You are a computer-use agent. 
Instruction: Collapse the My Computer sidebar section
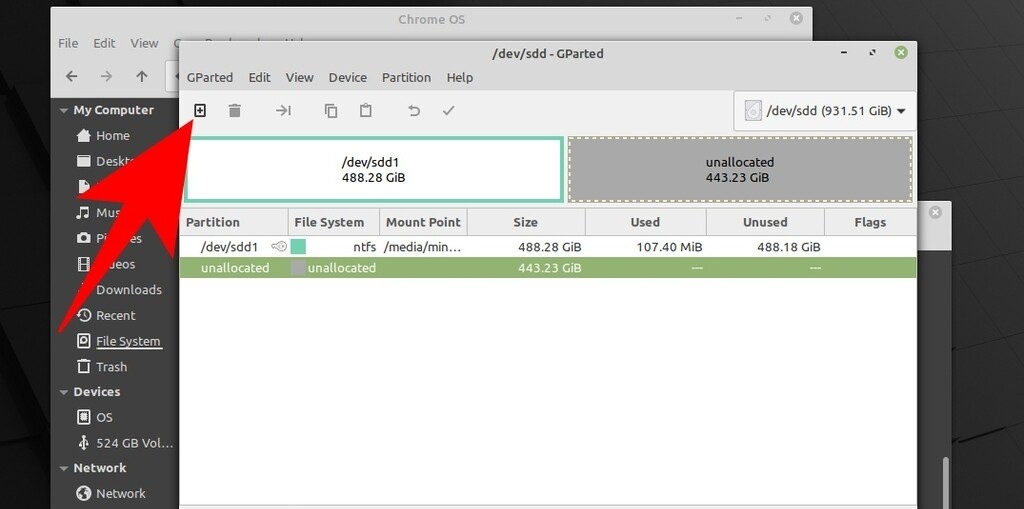[63, 110]
